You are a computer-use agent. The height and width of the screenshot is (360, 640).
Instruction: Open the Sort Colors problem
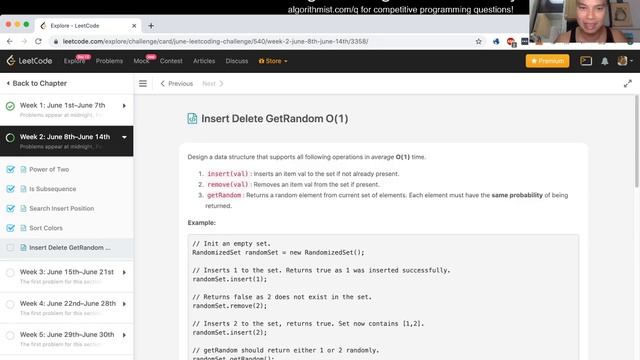pos(46,228)
